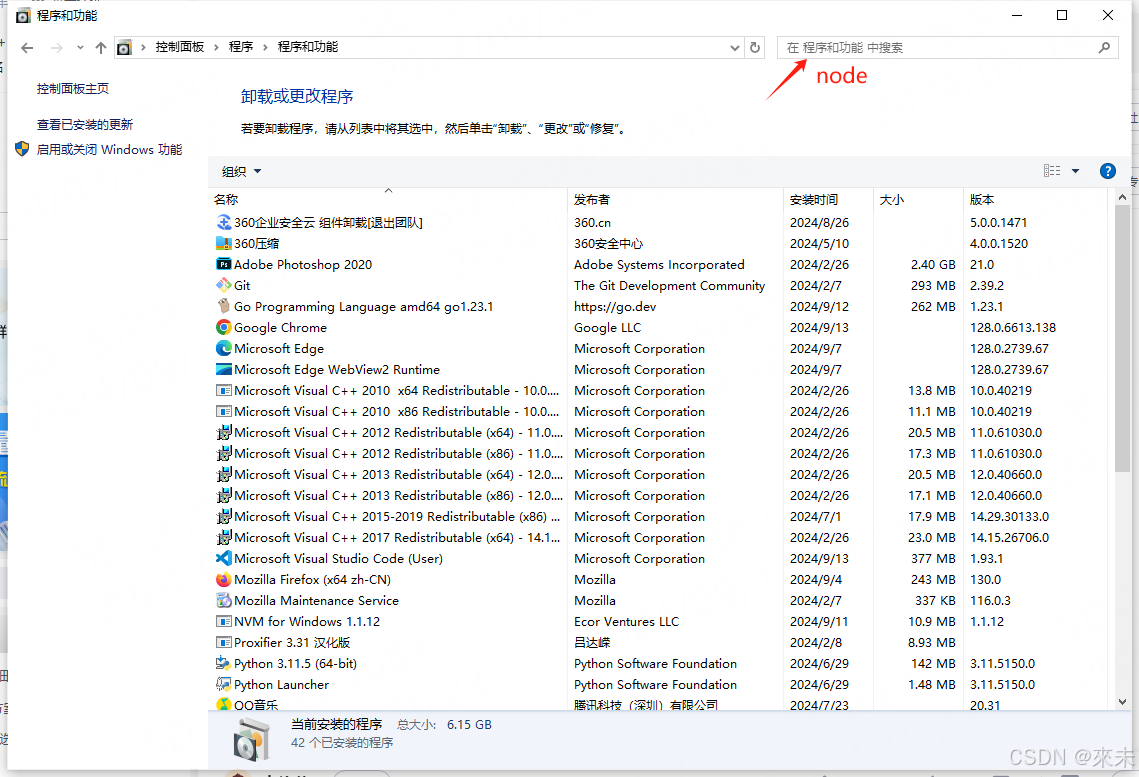Click publisher Ecor Ventures LLC
The width and height of the screenshot is (1139, 777).
pos(626,622)
